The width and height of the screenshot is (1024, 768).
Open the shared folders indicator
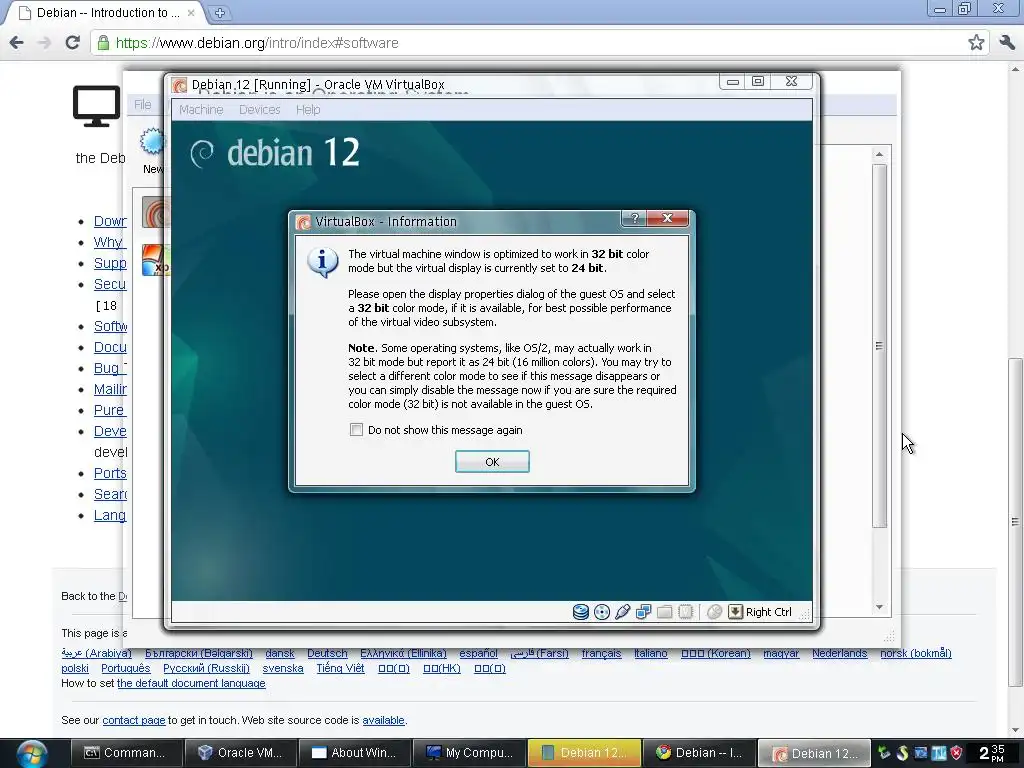point(664,612)
